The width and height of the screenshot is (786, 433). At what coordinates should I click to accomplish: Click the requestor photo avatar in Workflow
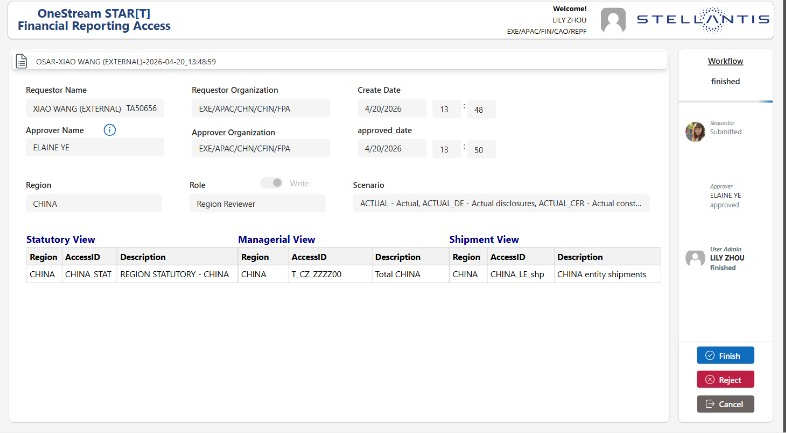(x=695, y=132)
